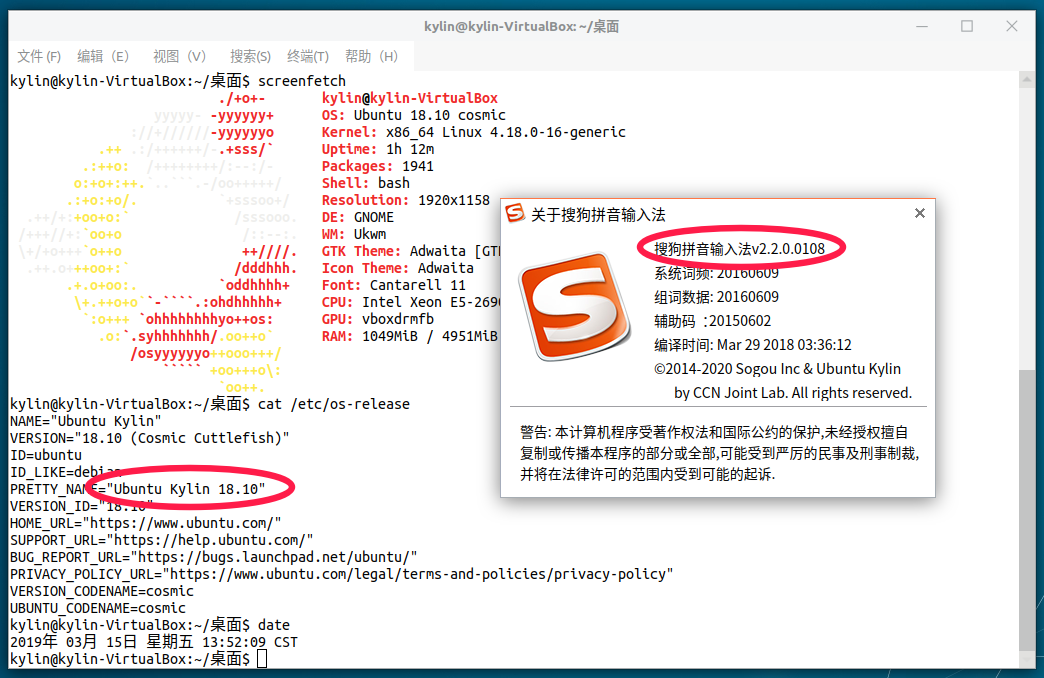1044x678 pixels.
Task: Click the line "RAM: 1049MiB / 4951MiB"
Action: (x=409, y=336)
